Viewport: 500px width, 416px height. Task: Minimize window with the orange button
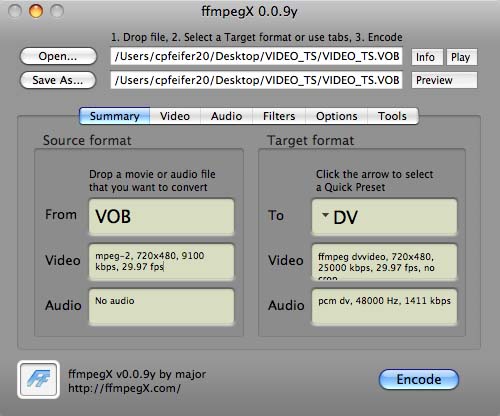click(x=36, y=11)
